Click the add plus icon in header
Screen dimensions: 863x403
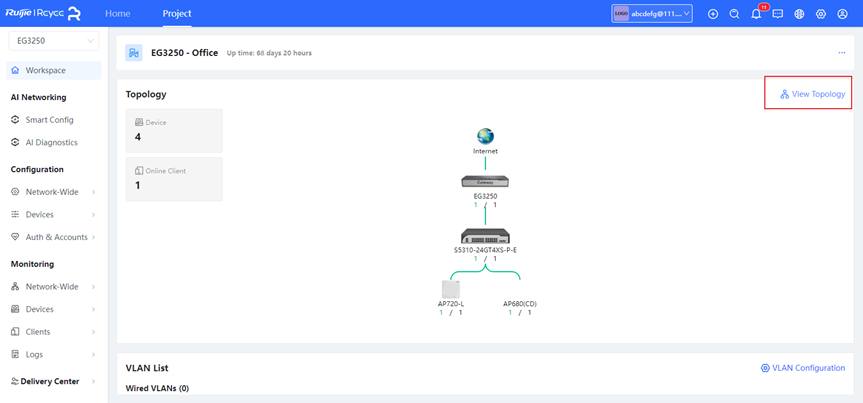pos(713,14)
